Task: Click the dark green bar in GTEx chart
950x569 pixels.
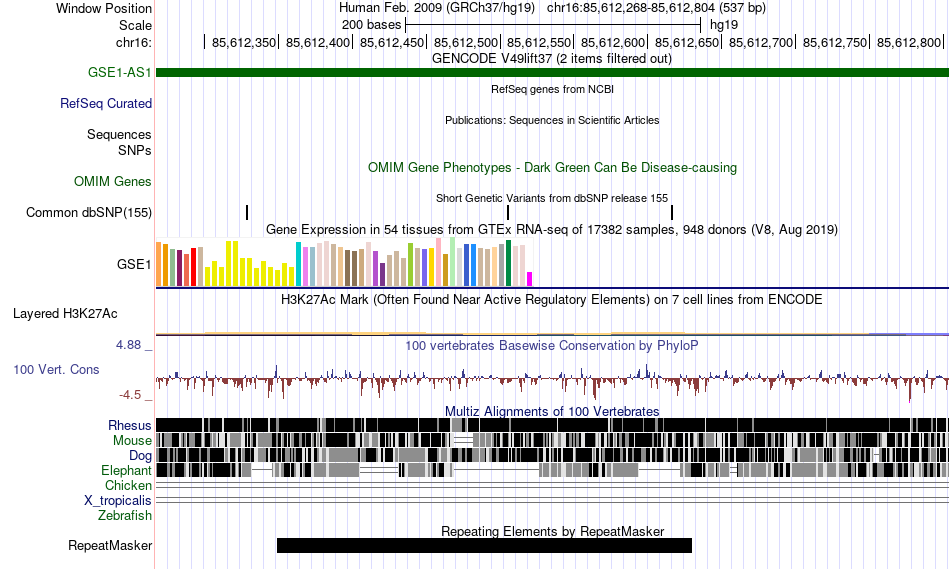Action: 508,263
